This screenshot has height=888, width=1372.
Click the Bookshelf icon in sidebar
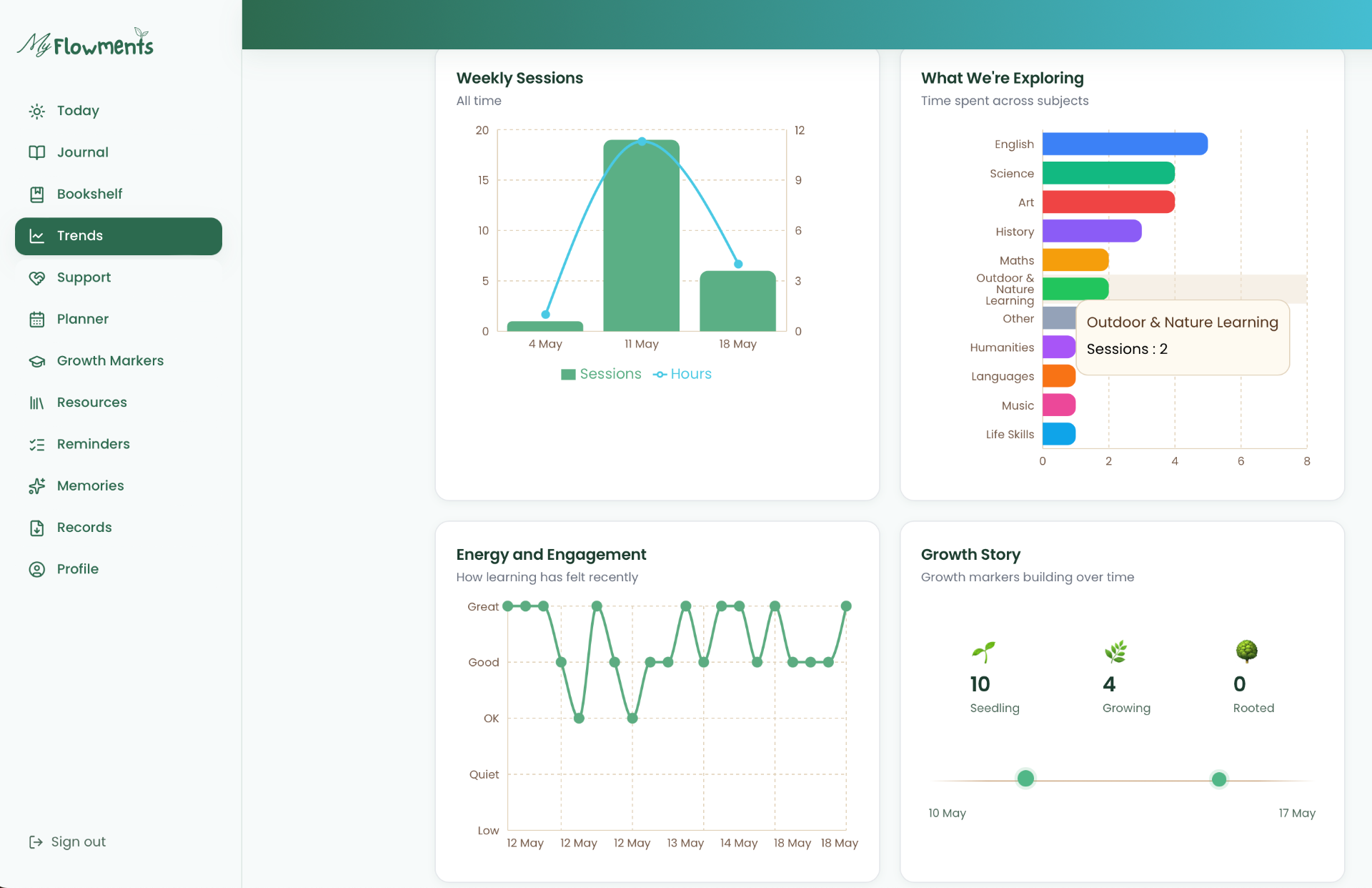pos(37,194)
